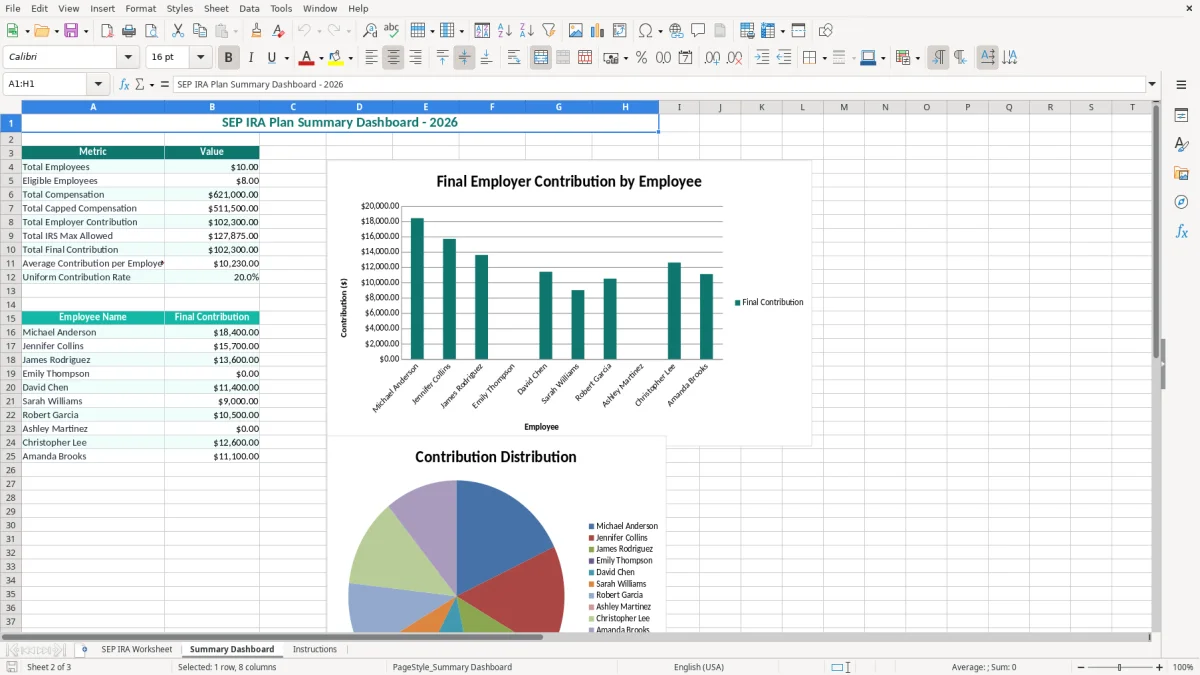The height and width of the screenshot is (675, 1200).
Task: Open the Data menu
Action: 250,8
